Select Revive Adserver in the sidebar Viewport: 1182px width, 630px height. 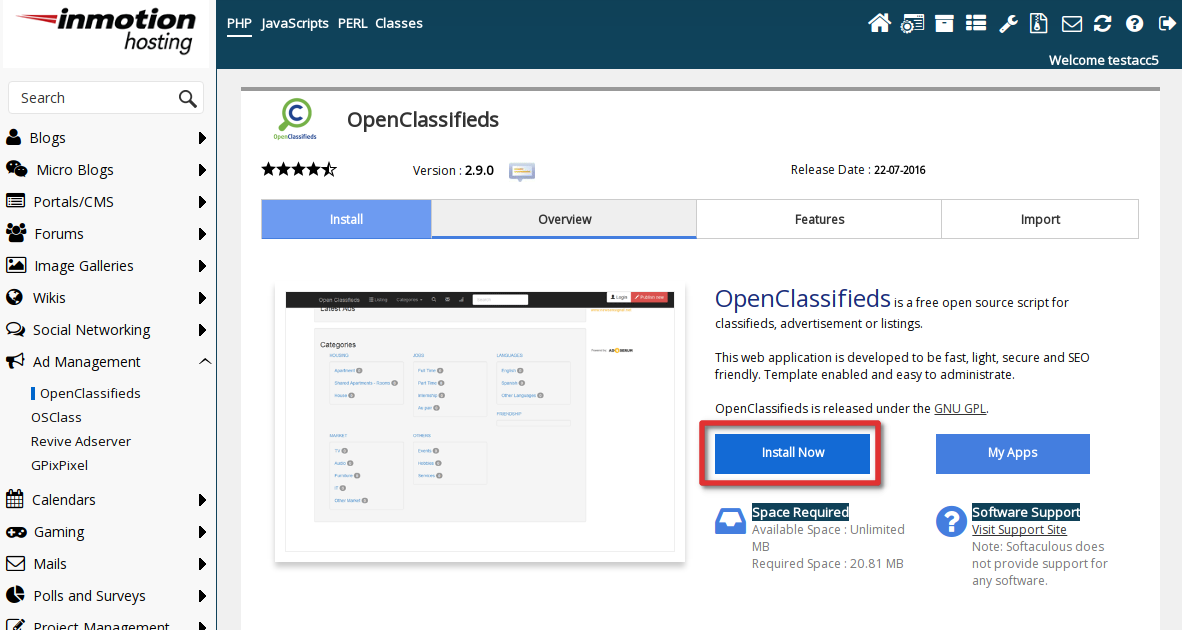tap(81, 442)
